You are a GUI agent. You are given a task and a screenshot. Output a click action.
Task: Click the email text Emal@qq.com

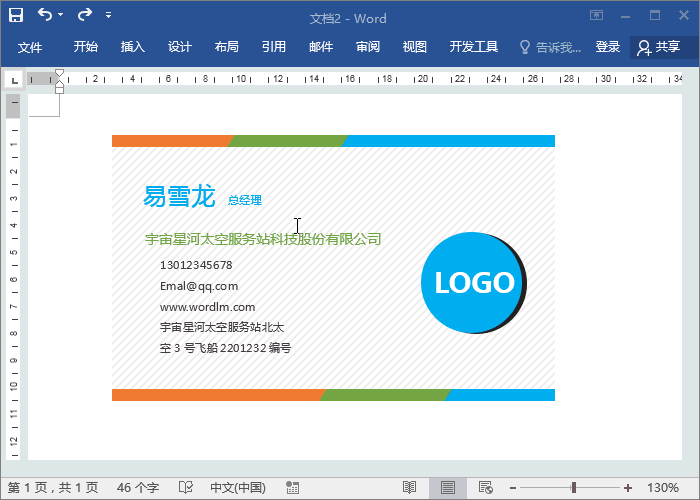click(x=199, y=286)
